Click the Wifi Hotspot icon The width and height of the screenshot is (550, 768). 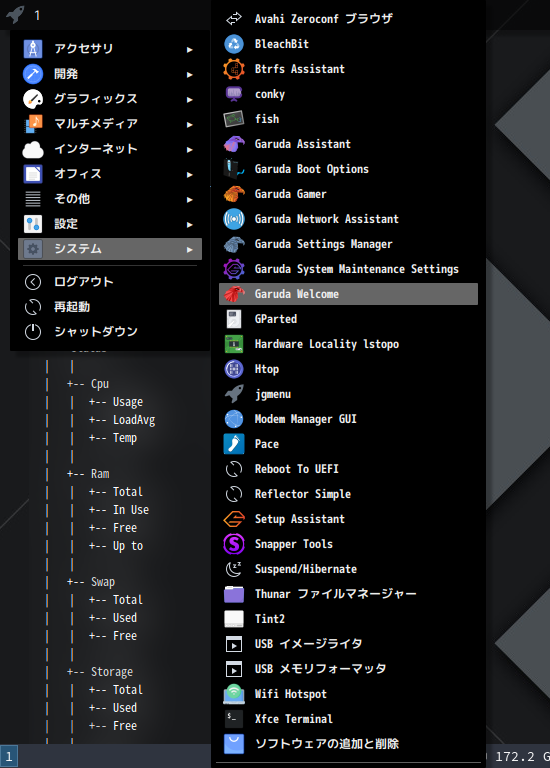coord(234,693)
